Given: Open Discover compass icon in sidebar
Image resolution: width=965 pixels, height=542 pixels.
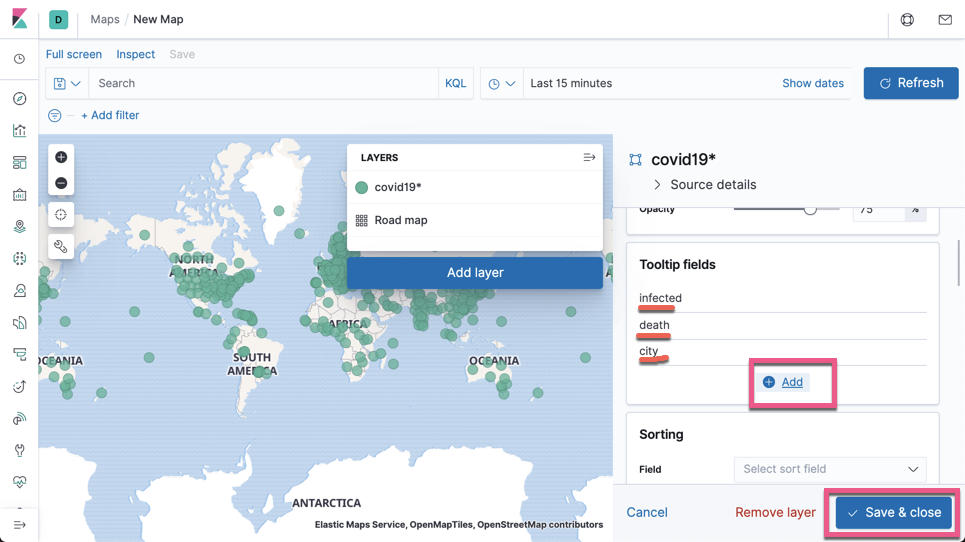Looking at the screenshot, I should pos(20,98).
